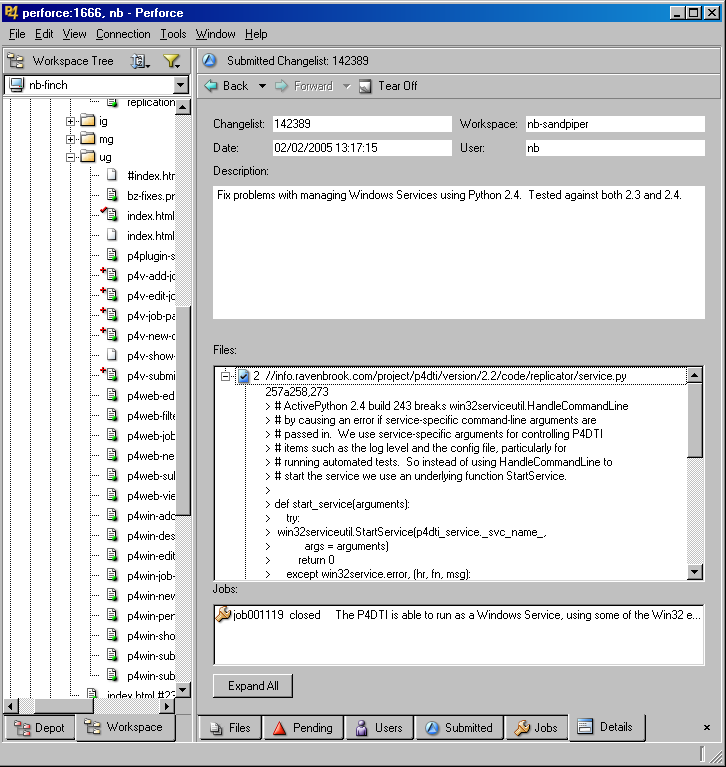Switch to the Depot tab

(x=40, y=728)
